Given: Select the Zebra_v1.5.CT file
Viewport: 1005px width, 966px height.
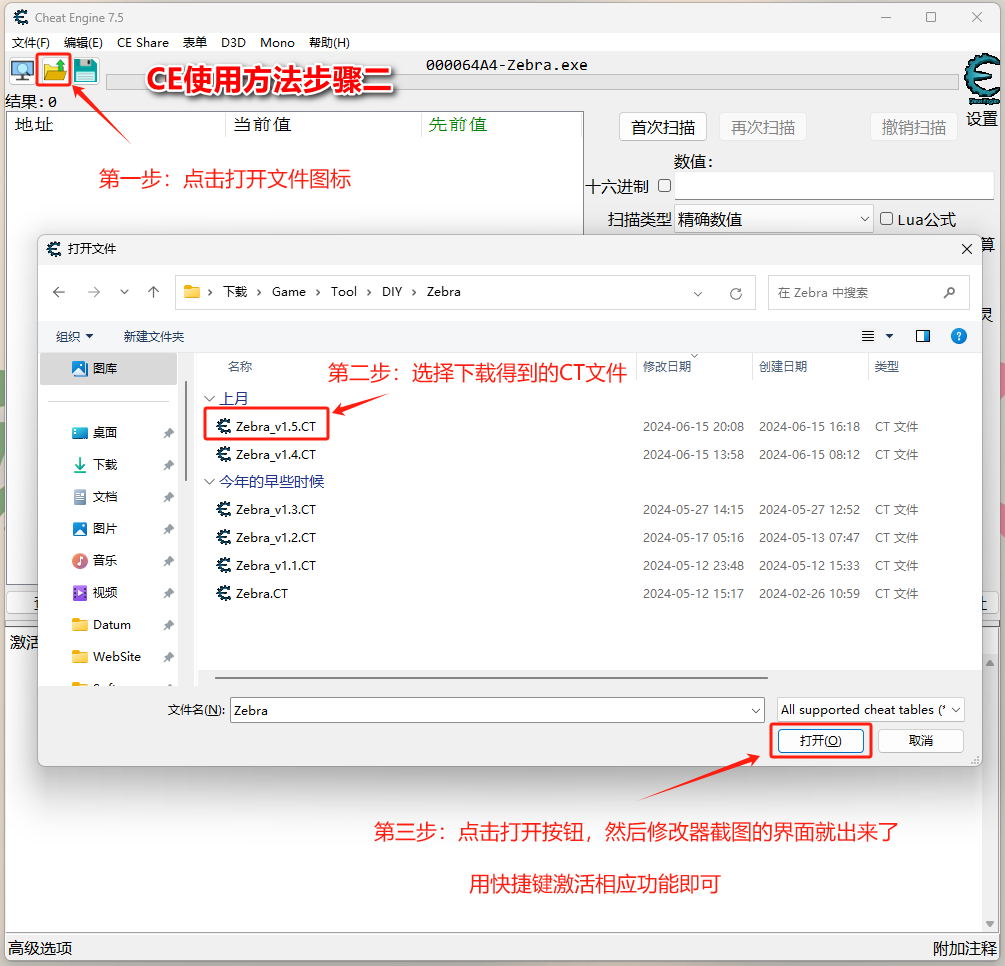Looking at the screenshot, I should pos(275,426).
